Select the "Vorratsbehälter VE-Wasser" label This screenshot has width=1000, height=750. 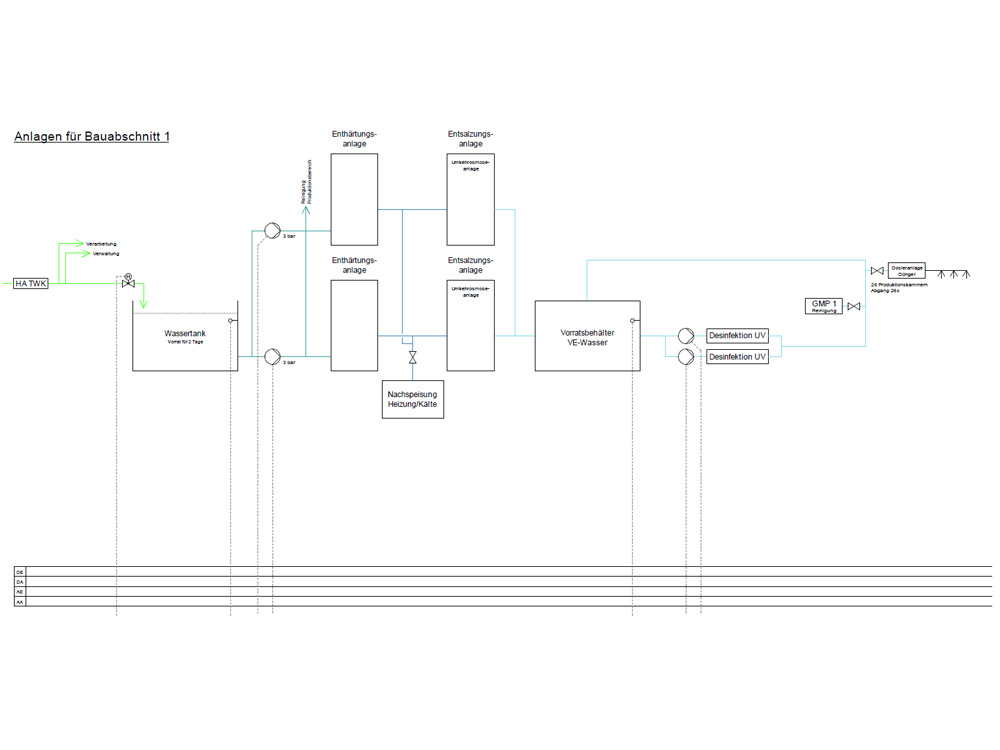(587, 337)
